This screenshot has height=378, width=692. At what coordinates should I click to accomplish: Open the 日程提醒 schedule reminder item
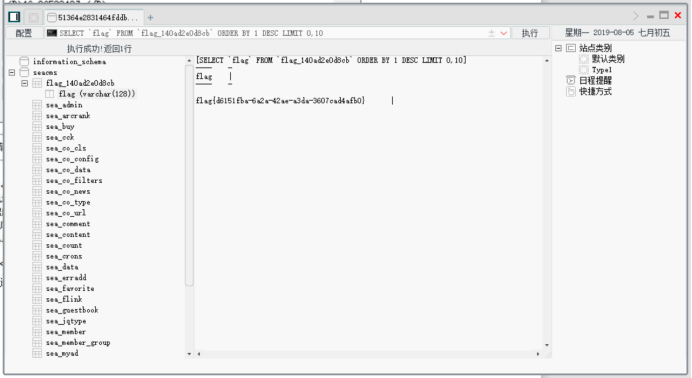pos(595,80)
